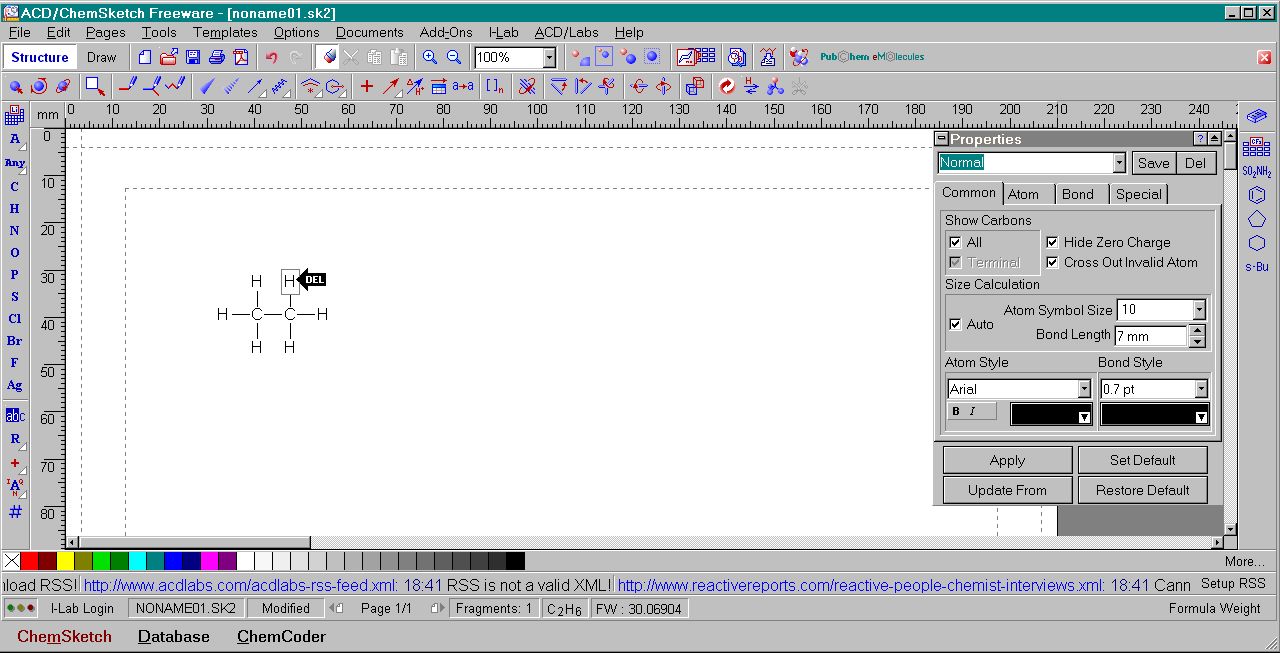Image resolution: width=1280 pixels, height=653 pixels.
Task: Switch to the Bond tab in Properties
Action: [1078, 194]
